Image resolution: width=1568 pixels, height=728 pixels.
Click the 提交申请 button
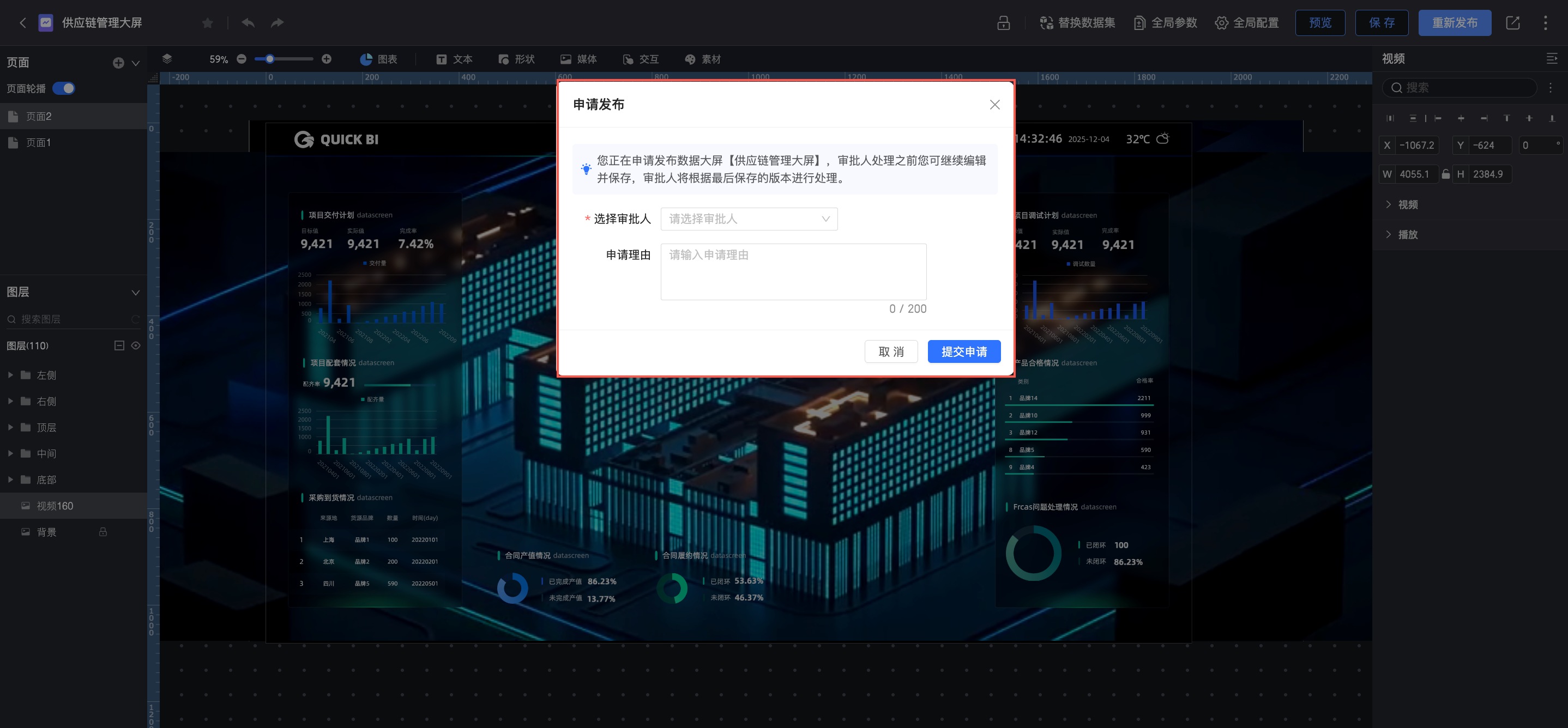pos(963,351)
